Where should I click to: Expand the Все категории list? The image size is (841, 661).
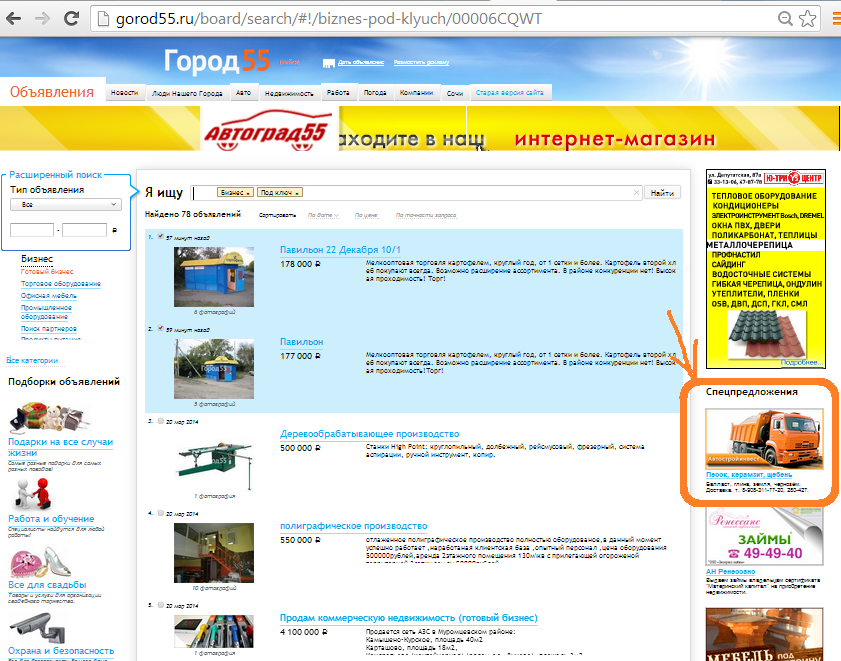point(32,361)
